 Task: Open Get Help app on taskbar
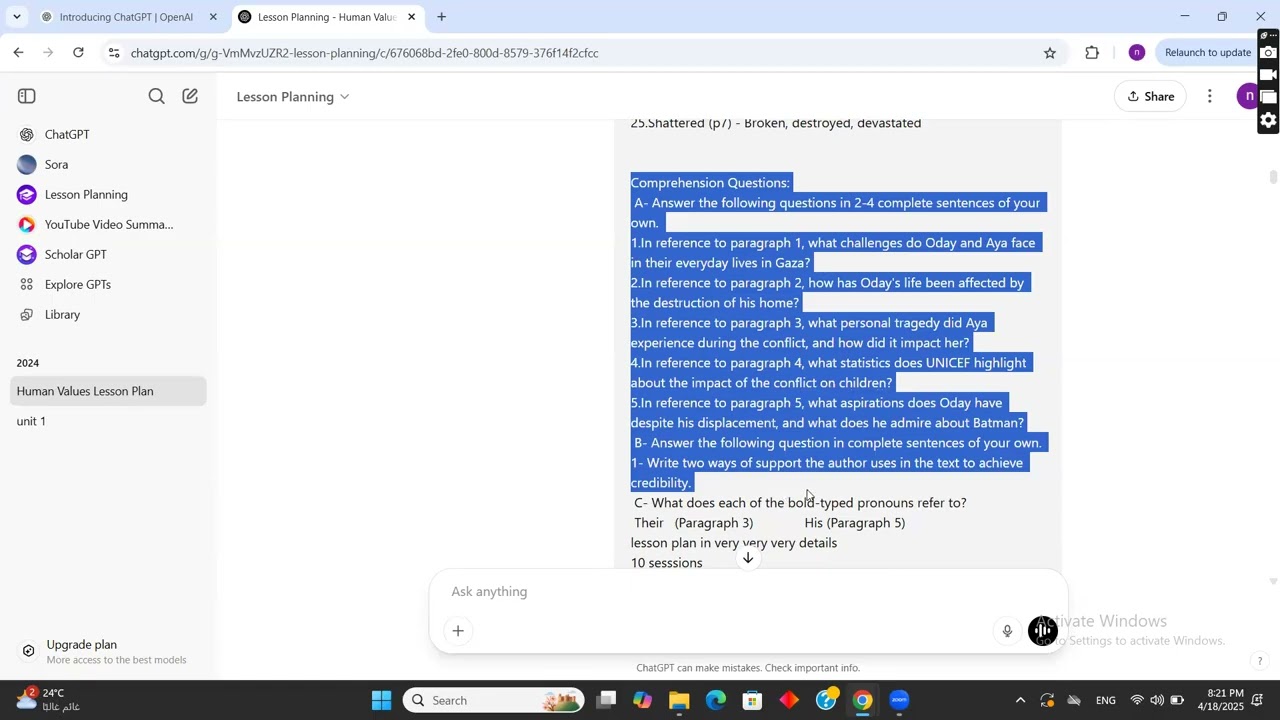pos(827,700)
